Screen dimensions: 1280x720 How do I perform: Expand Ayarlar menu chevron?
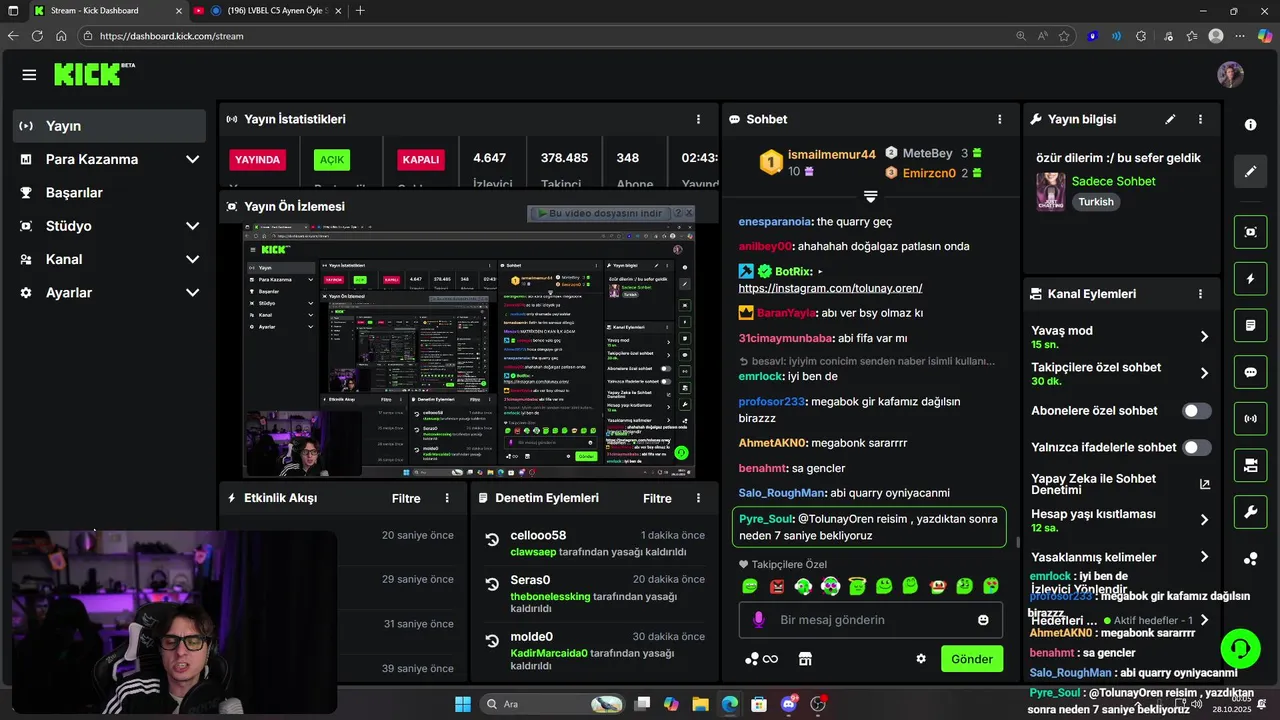click(192, 293)
